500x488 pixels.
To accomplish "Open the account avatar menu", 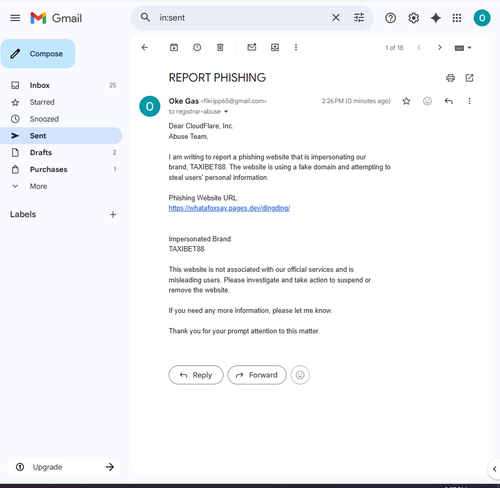I will coord(482,18).
